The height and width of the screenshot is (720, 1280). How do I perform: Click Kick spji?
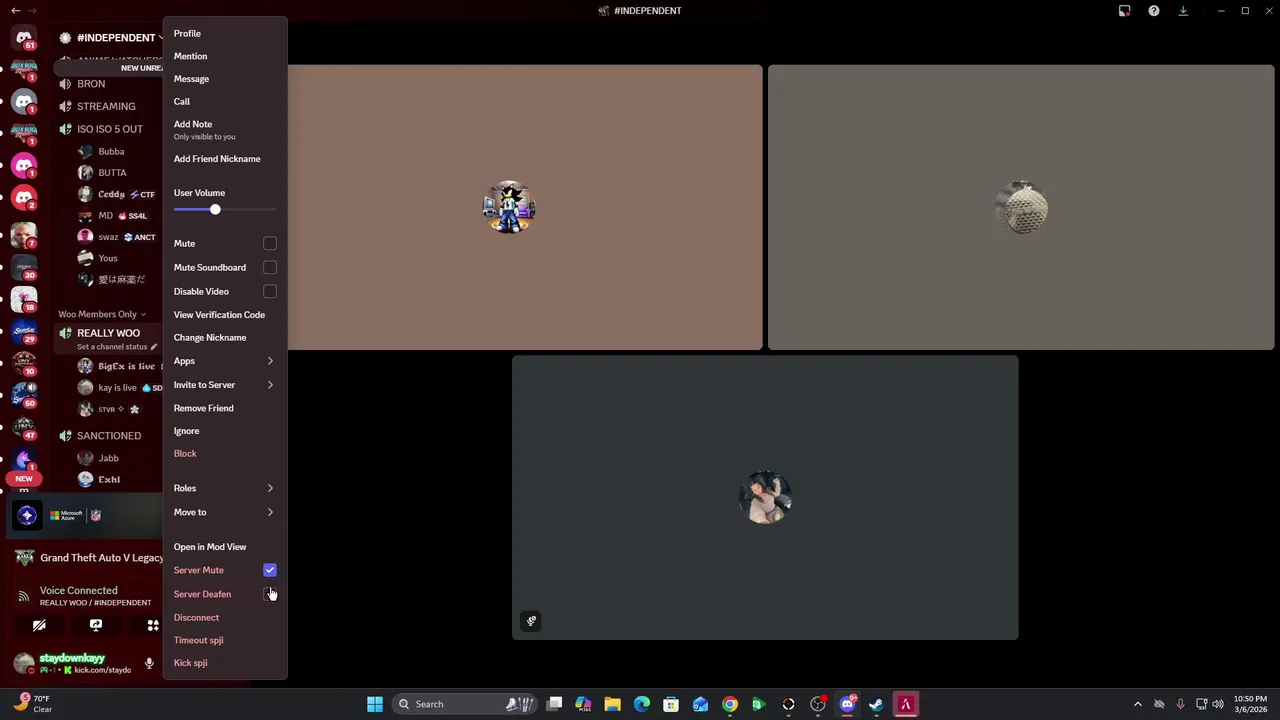coord(225,663)
